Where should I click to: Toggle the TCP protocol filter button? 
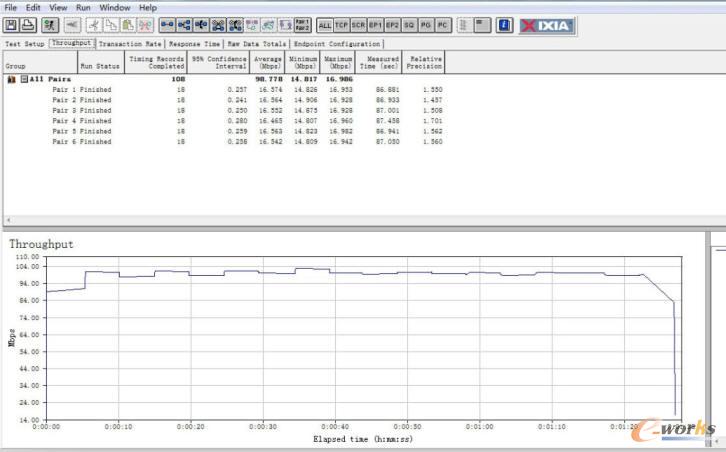[342, 24]
